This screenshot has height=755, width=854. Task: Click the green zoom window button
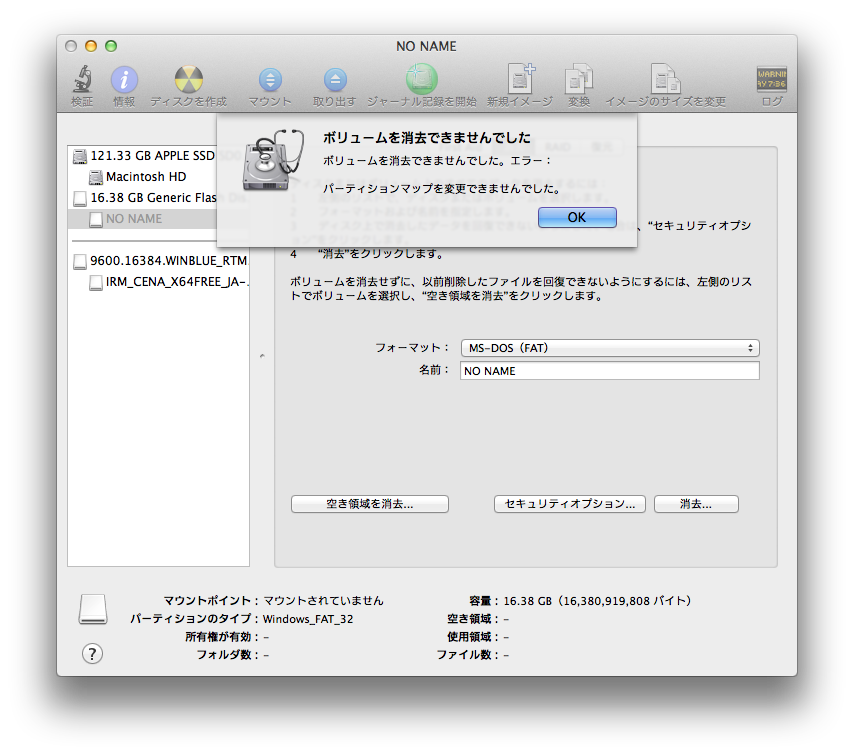coord(111,46)
